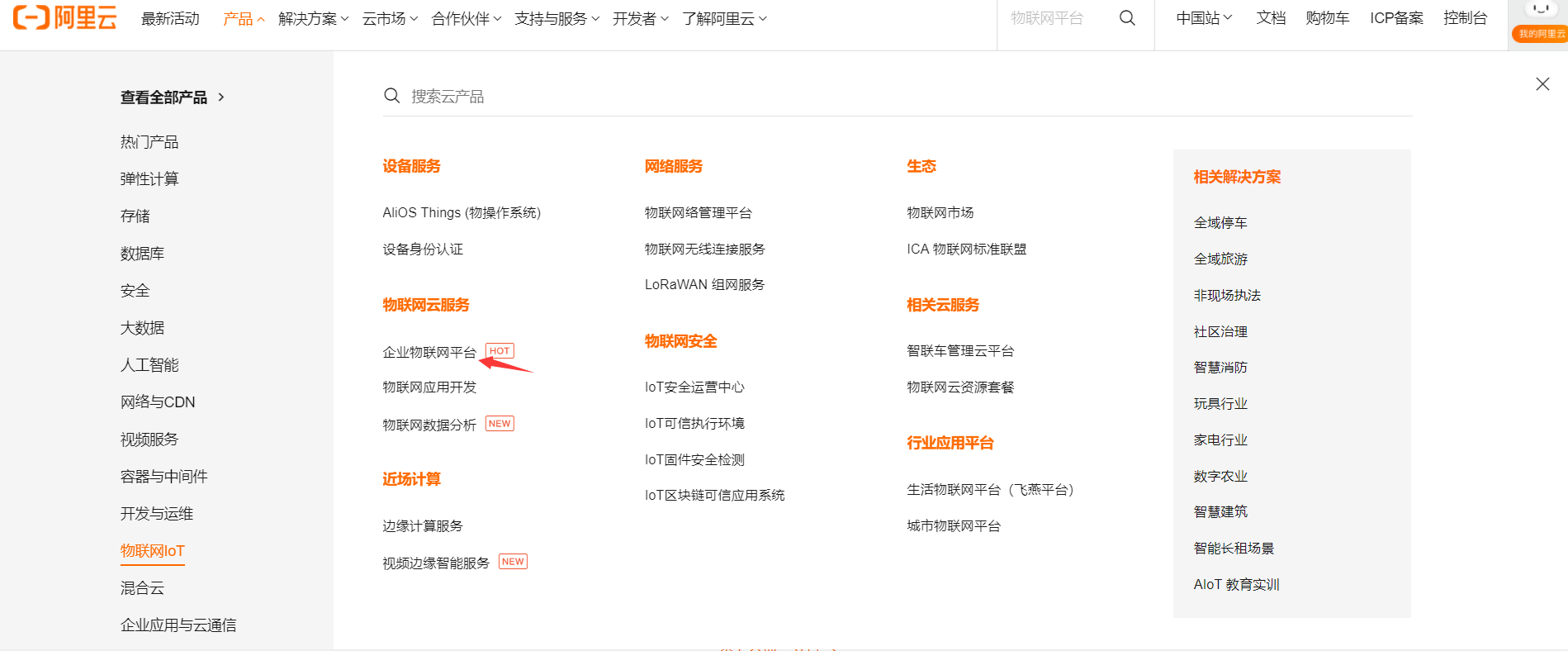
Task: Open the IoT安全运营中心 link
Action: 694,387
